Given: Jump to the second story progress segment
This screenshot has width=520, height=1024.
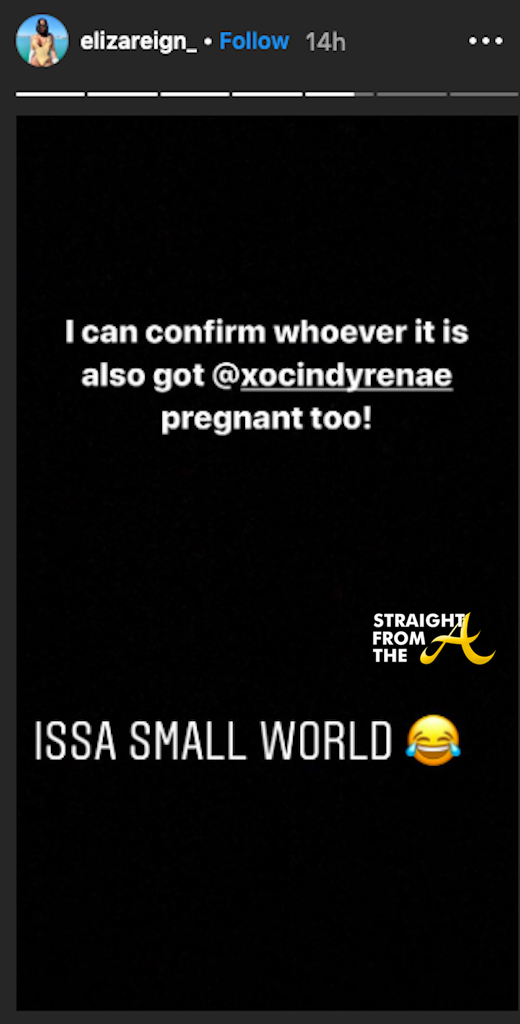Looking at the screenshot, I should click(x=123, y=94).
